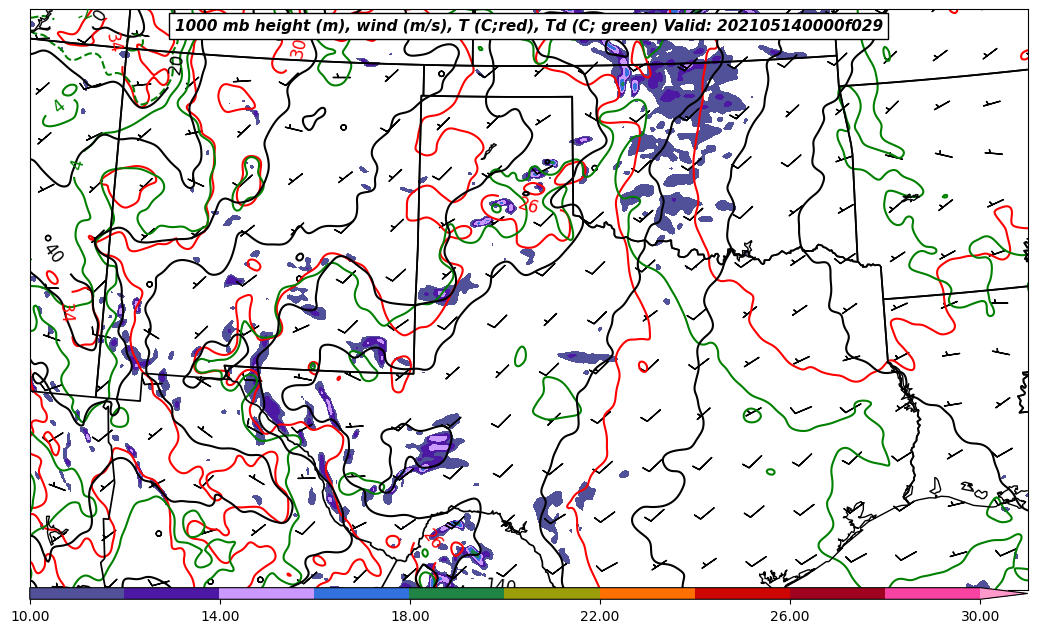Click the 22.00 colorbar tick label
This screenshot has width=1037, height=633.
pos(600,616)
